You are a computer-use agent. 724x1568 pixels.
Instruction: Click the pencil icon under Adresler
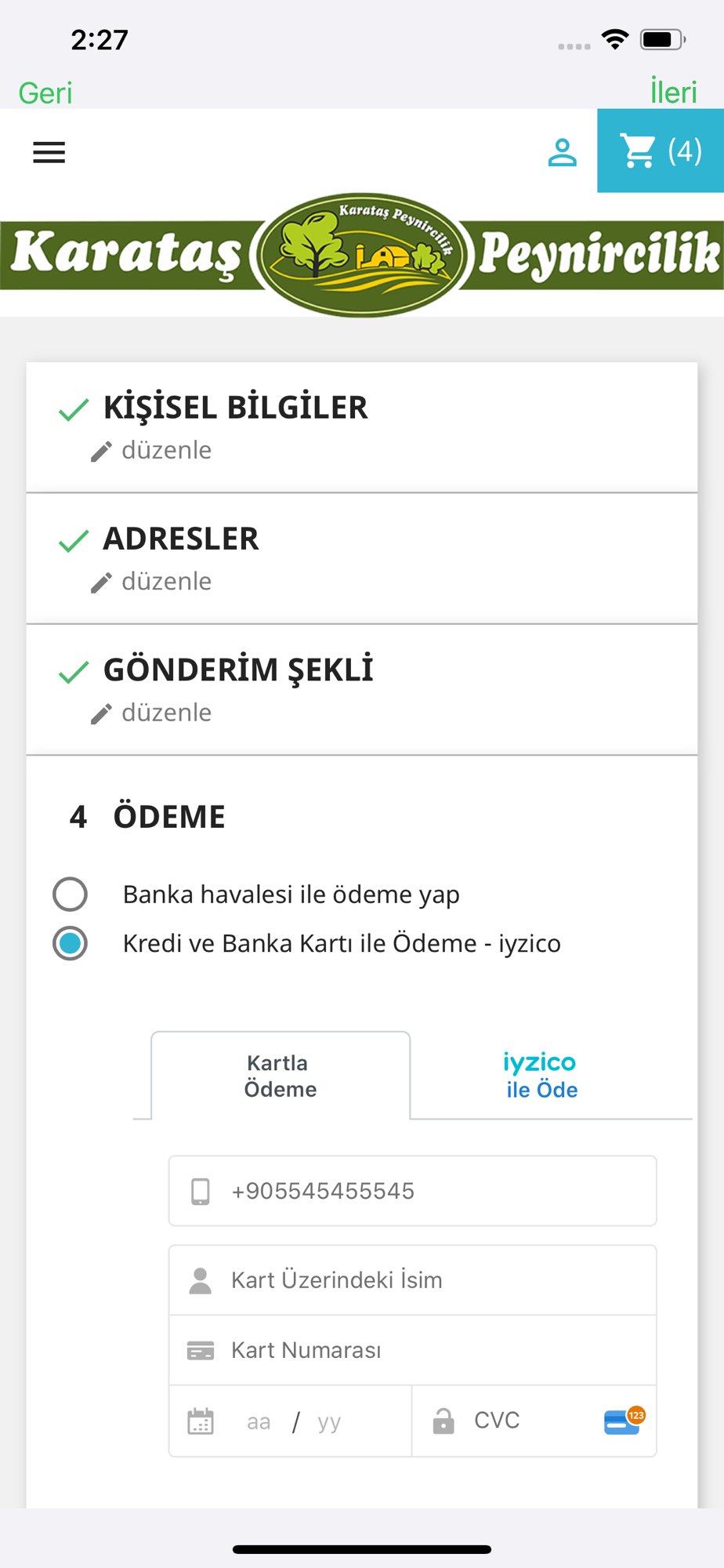101,583
